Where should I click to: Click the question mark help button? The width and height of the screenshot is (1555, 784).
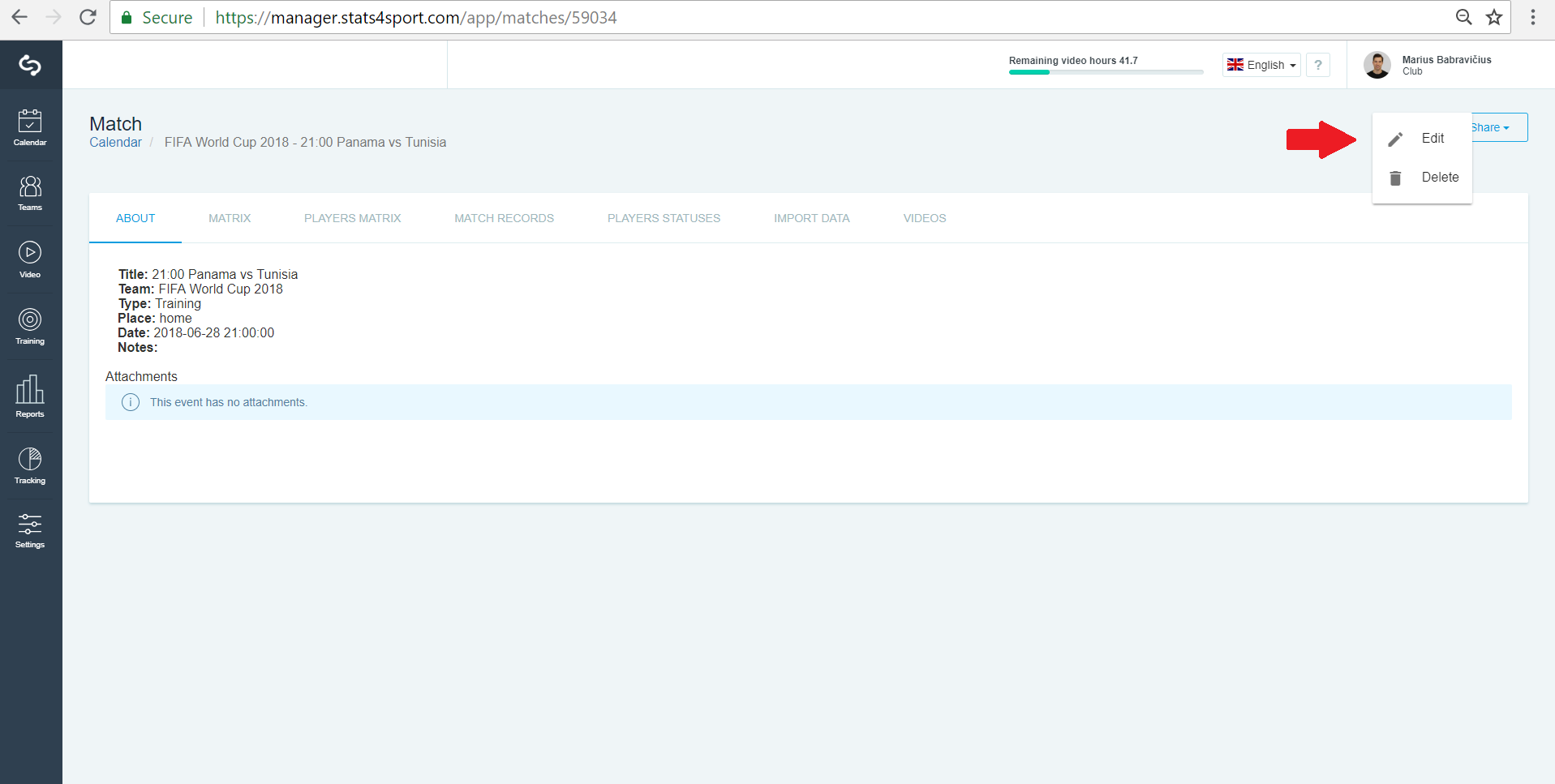coord(1318,65)
